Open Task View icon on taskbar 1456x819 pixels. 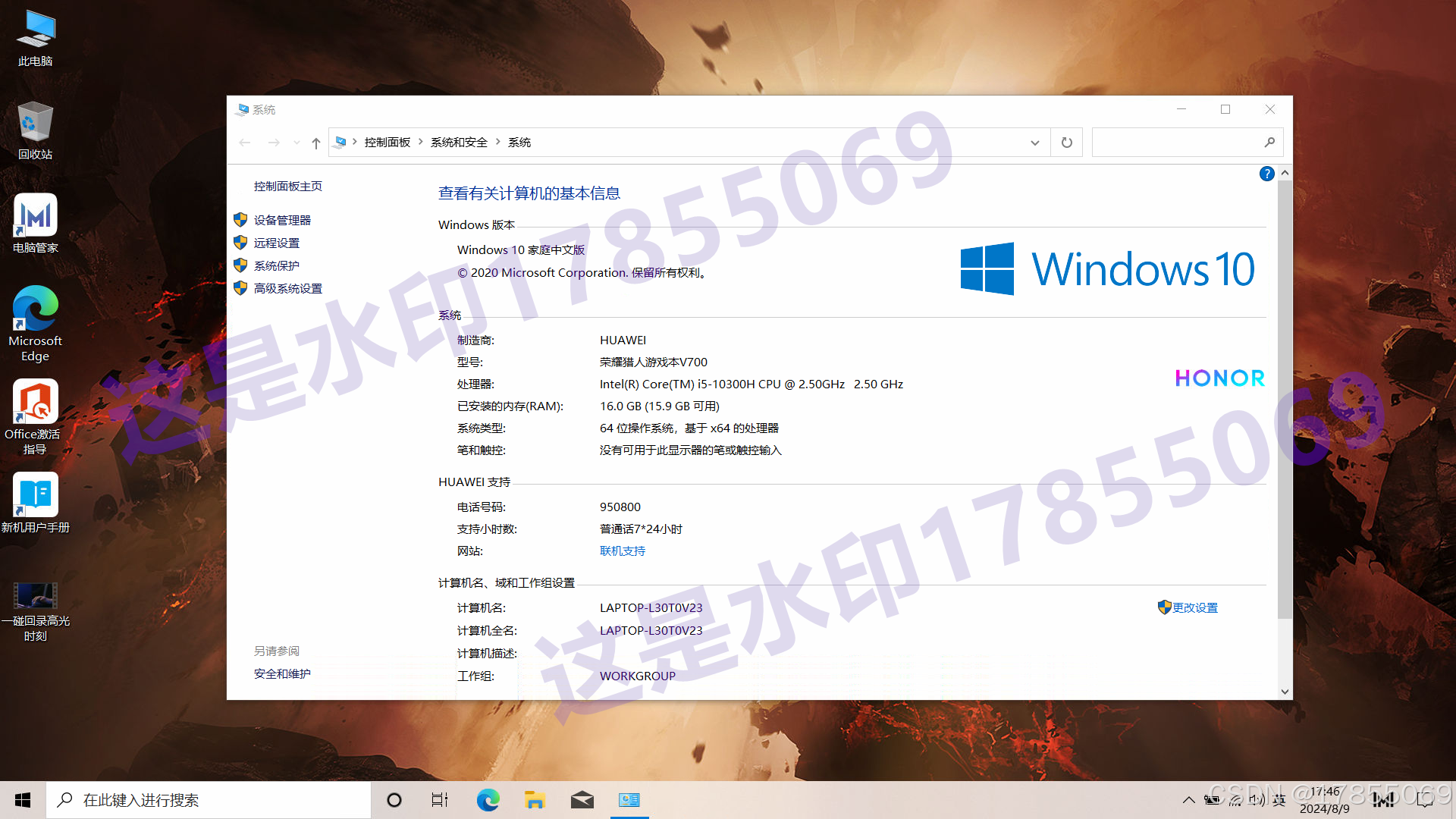(x=440, y=800)
